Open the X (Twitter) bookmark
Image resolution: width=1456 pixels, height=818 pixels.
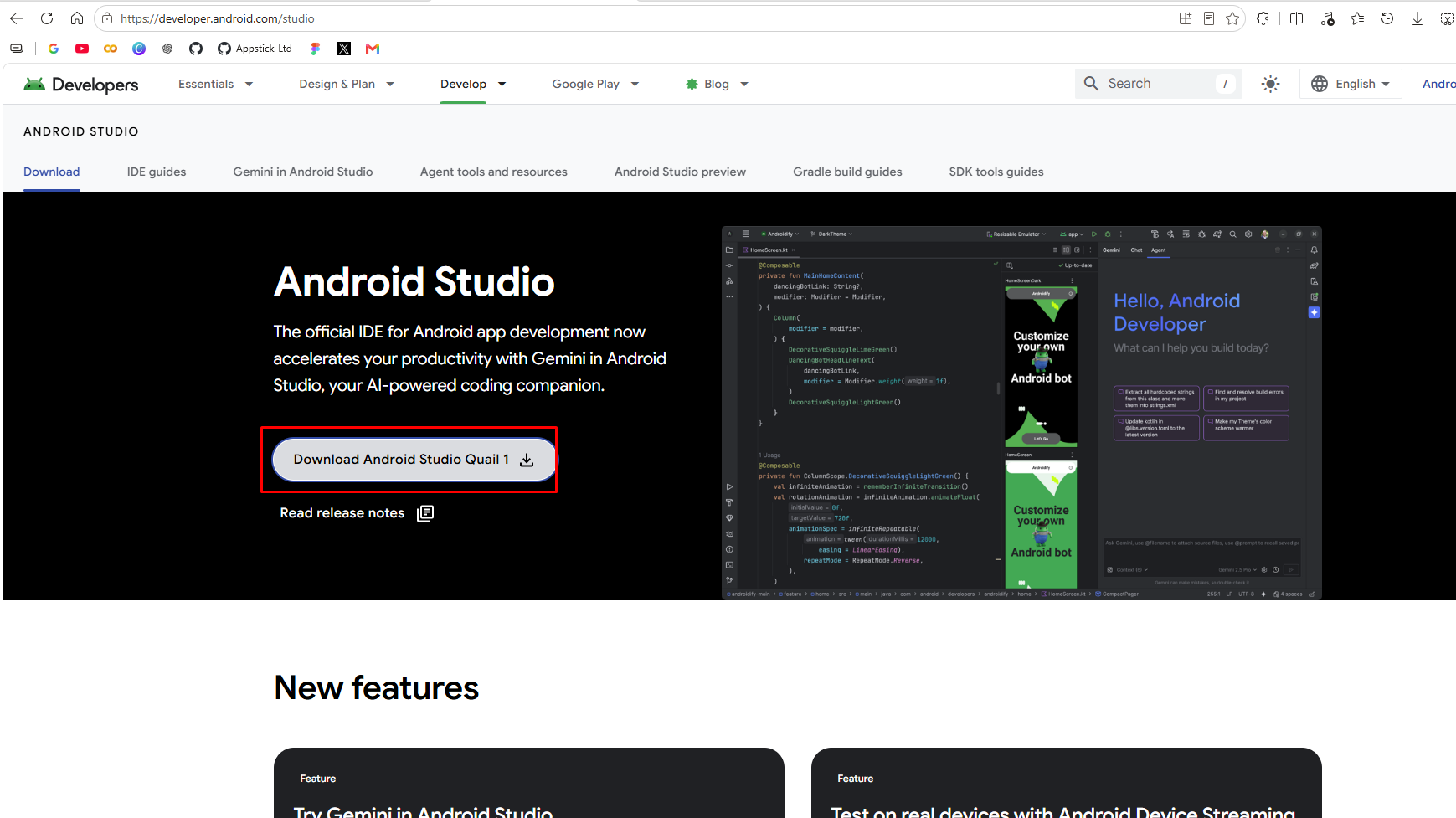point(344,49)
